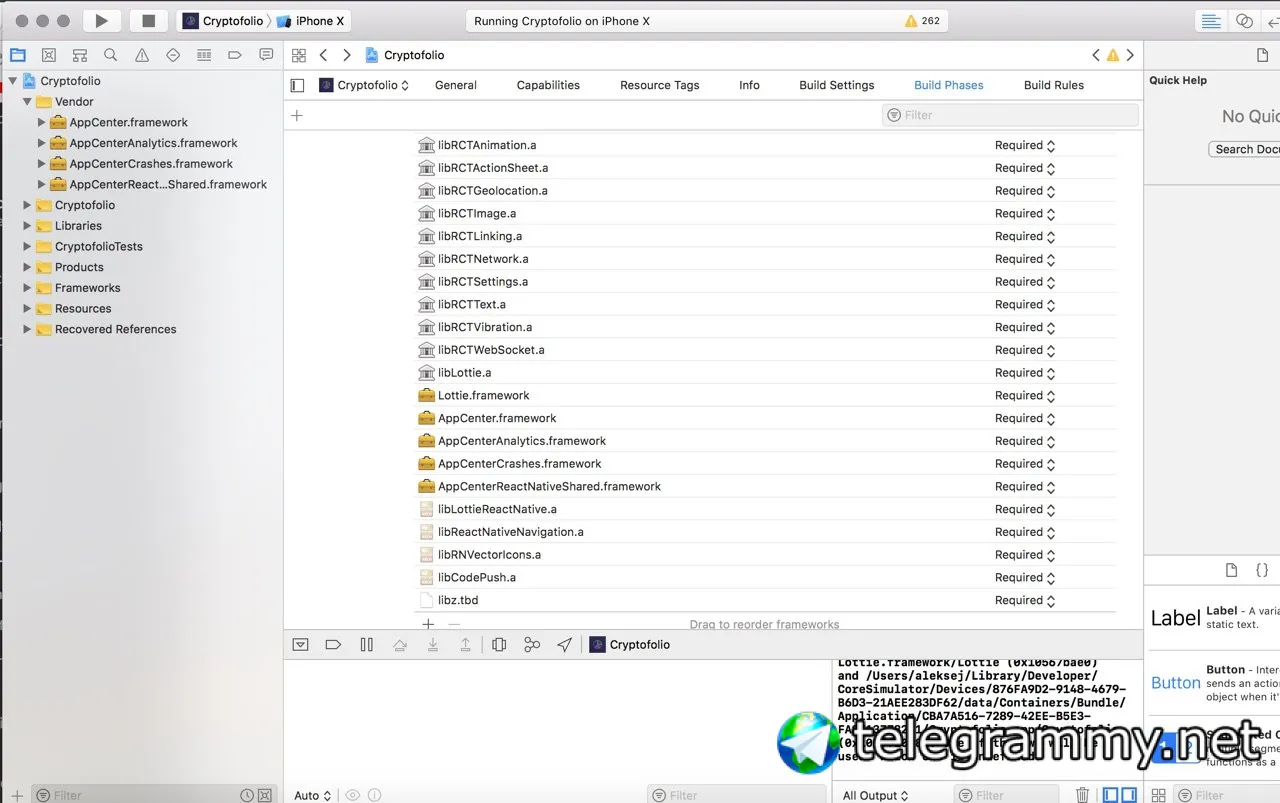Viewport: 1280px width, 803px height.
Task: Click the Step Over debug button
Action: pos(400,645)
